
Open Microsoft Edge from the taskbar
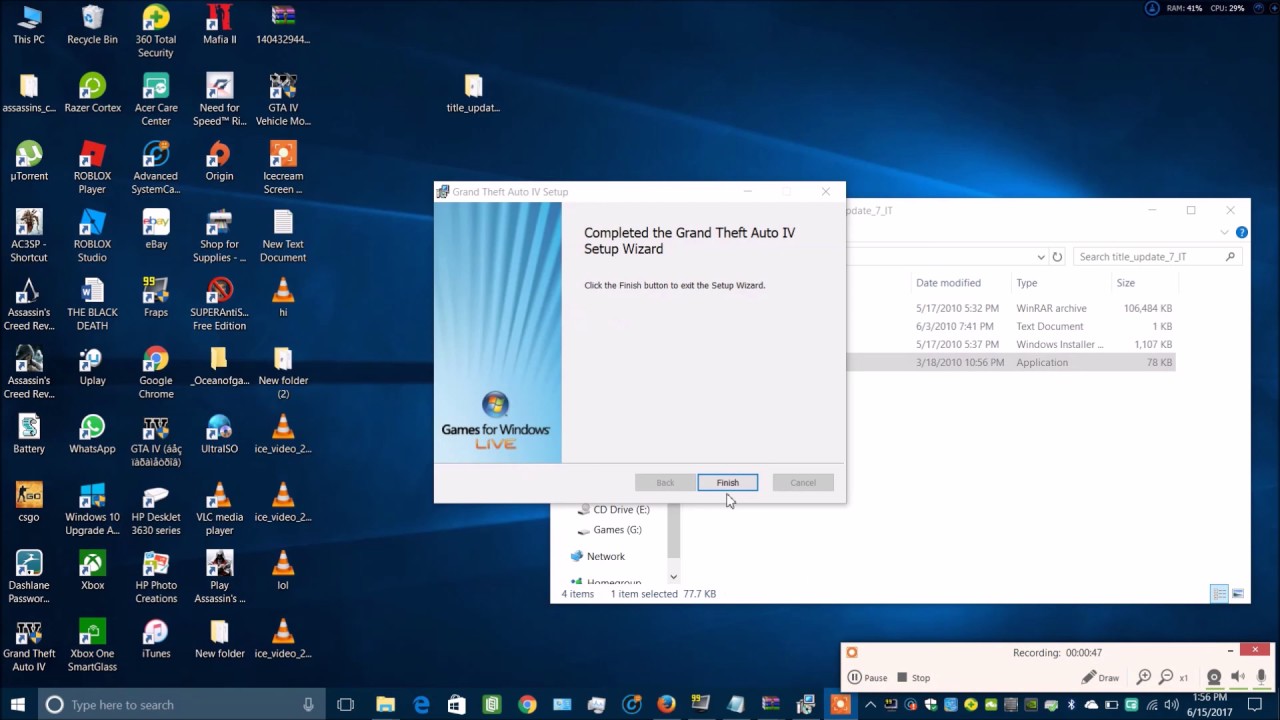421,704
